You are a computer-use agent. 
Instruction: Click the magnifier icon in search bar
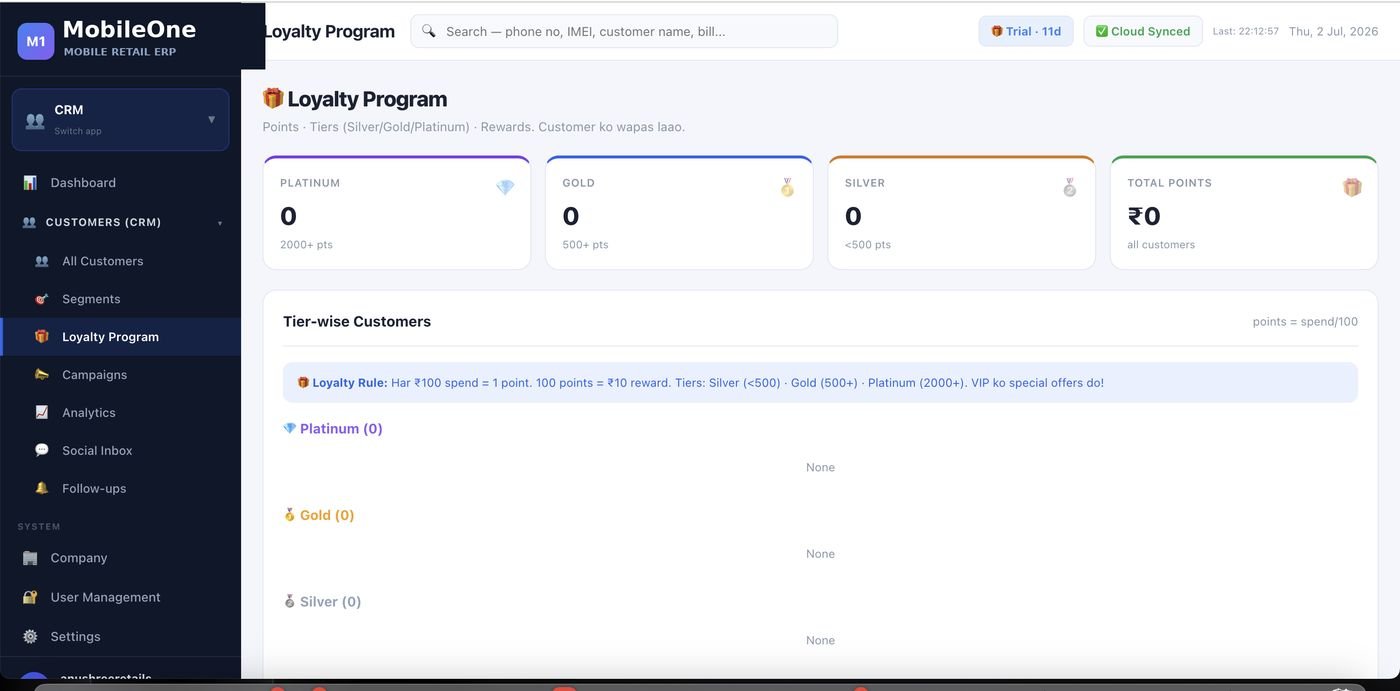tap(429, 31)
